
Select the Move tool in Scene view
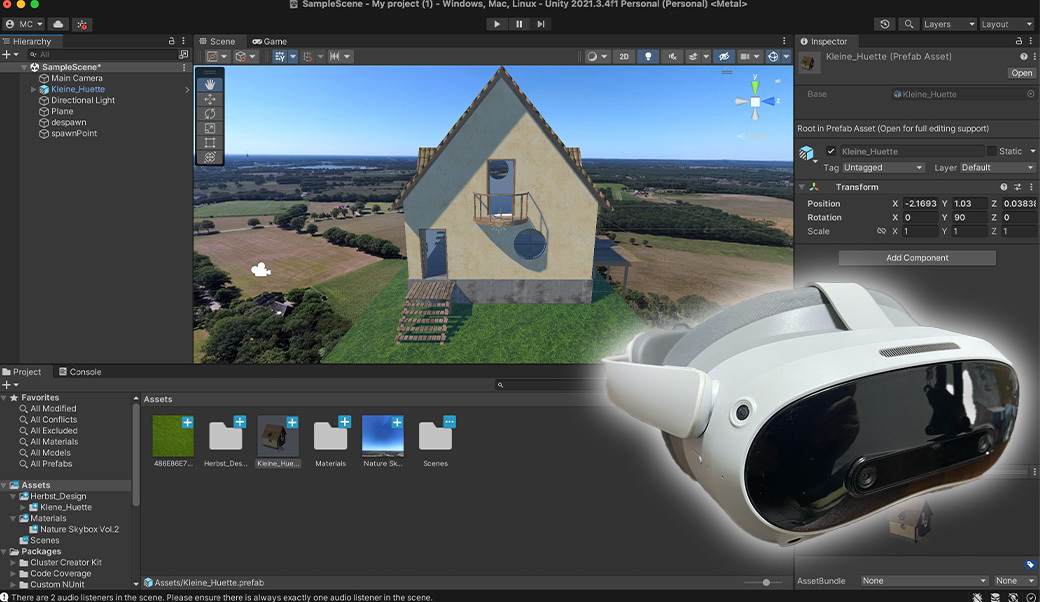coord(210,100)
